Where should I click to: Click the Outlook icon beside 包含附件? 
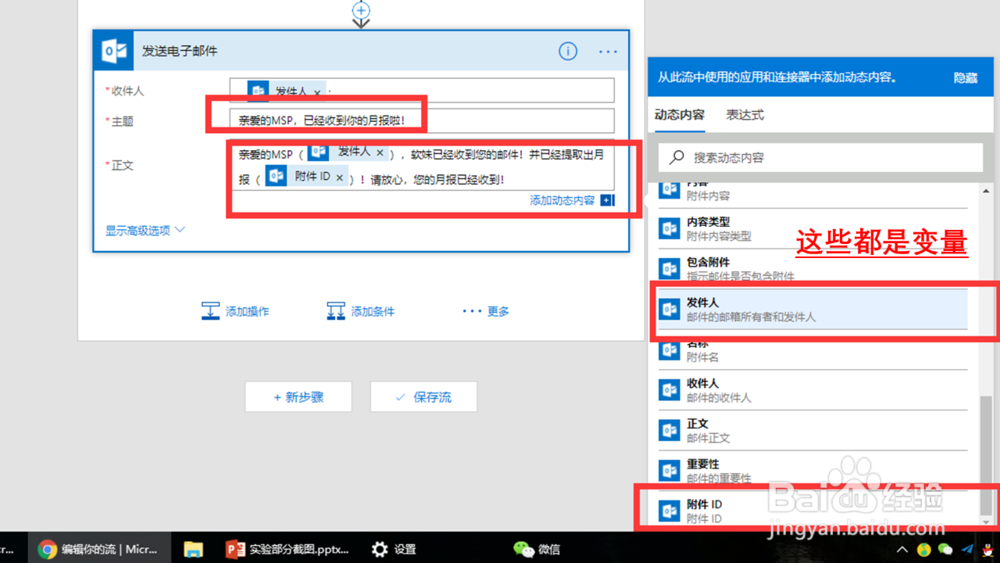click(x=669, y=268)
